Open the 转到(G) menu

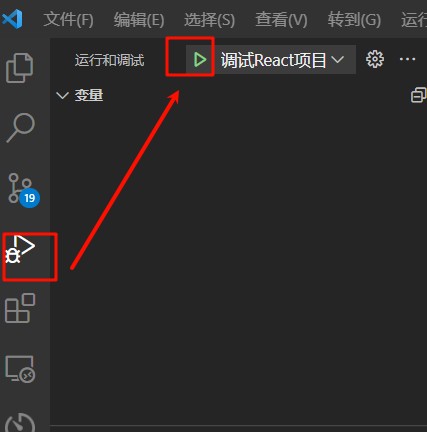354,19
